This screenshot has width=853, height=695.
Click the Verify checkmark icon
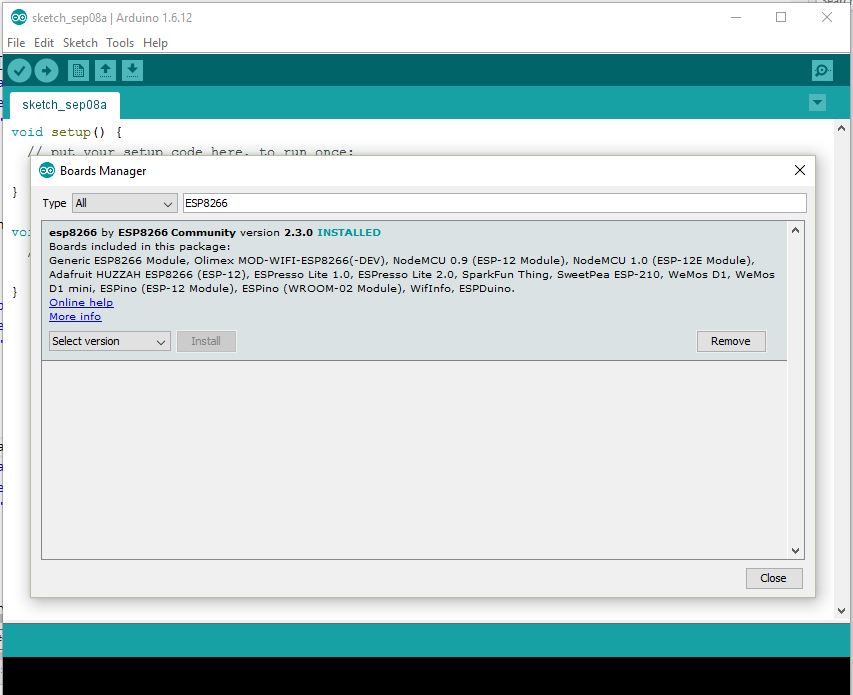[x=19, y=70]
